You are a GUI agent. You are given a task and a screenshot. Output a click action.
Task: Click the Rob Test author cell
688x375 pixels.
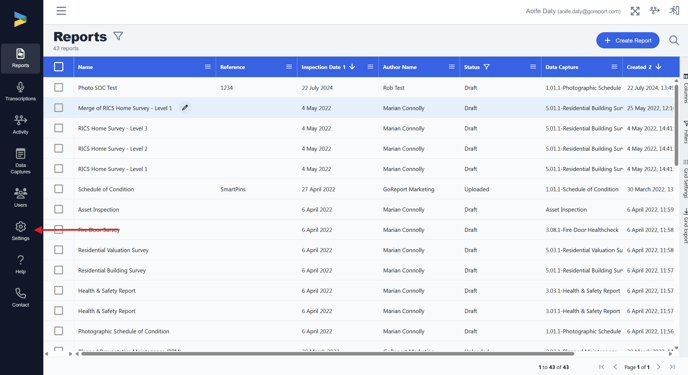pyautogui.click(x=394, y=88)
